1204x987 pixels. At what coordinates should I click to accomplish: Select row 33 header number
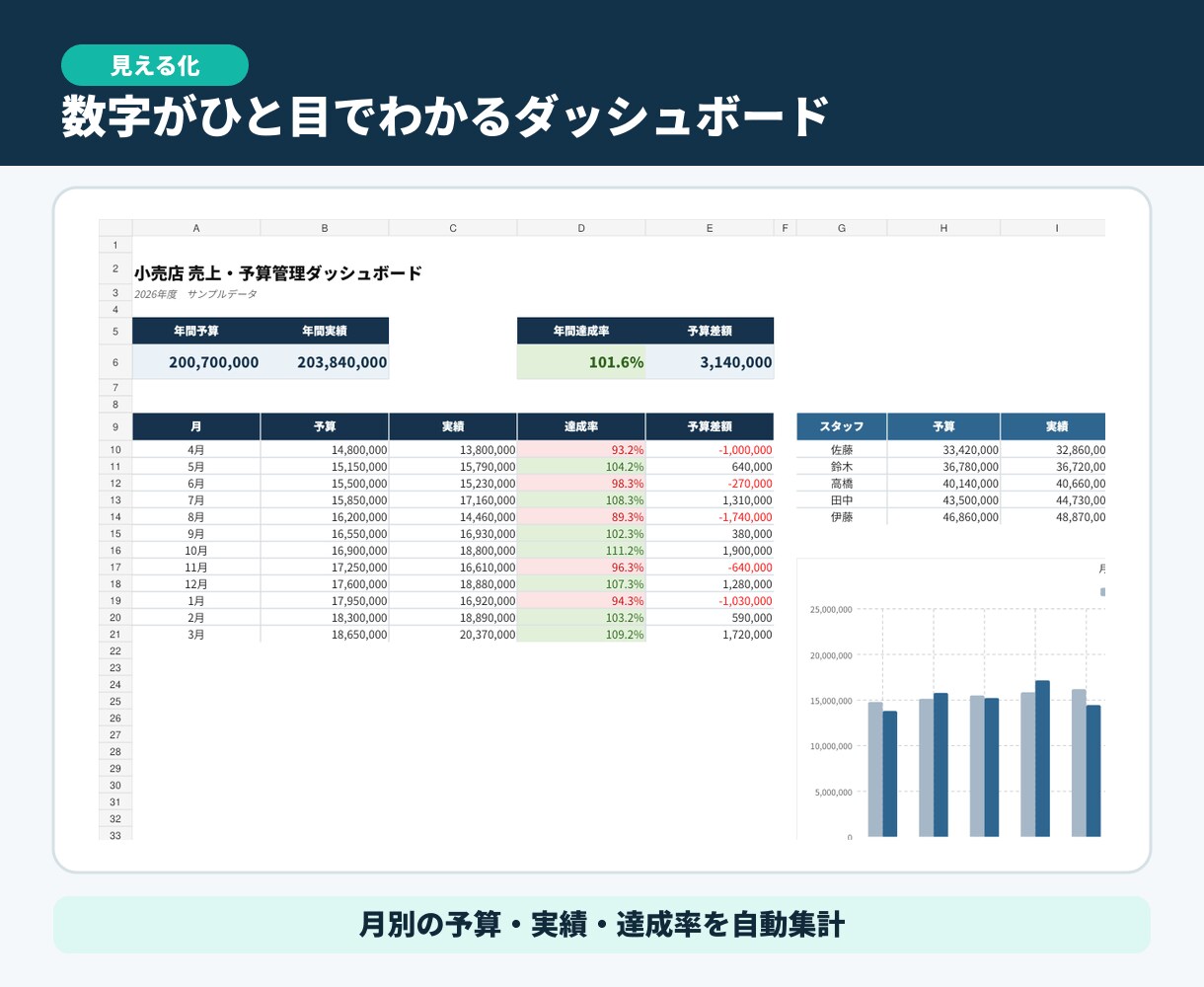115,835
